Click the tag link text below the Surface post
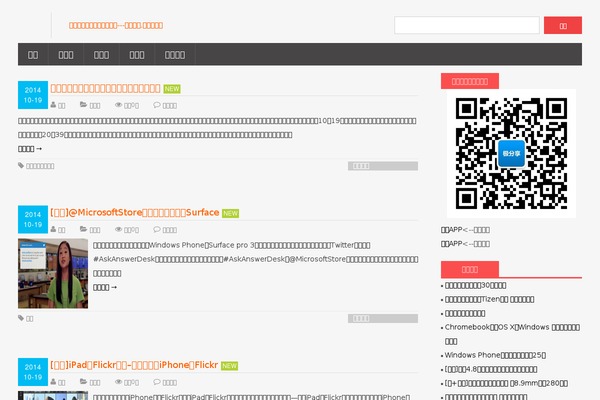Screen dimensions: 600x400 click(x=29, y=318)
